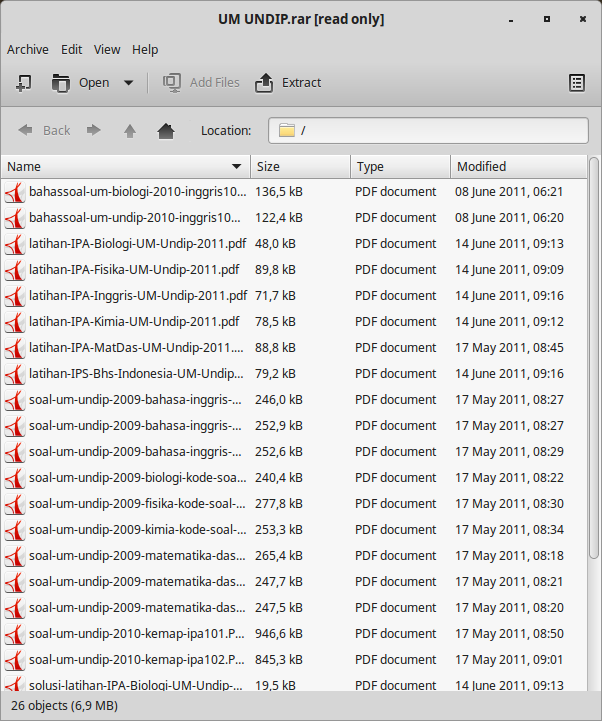Viewport: 602px width, 721px height.
Task: Open the Edit menu
Action: tap(72, 50)
